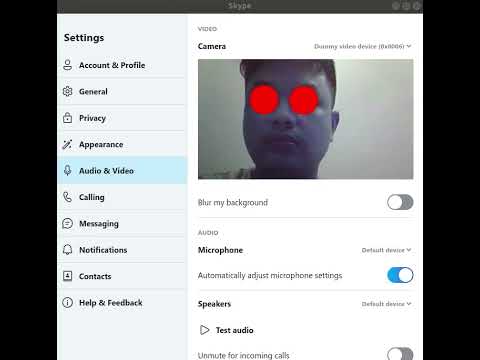Screen dimensions: 480x360
Task: Click the General gear icon
Action: (68, 91)
